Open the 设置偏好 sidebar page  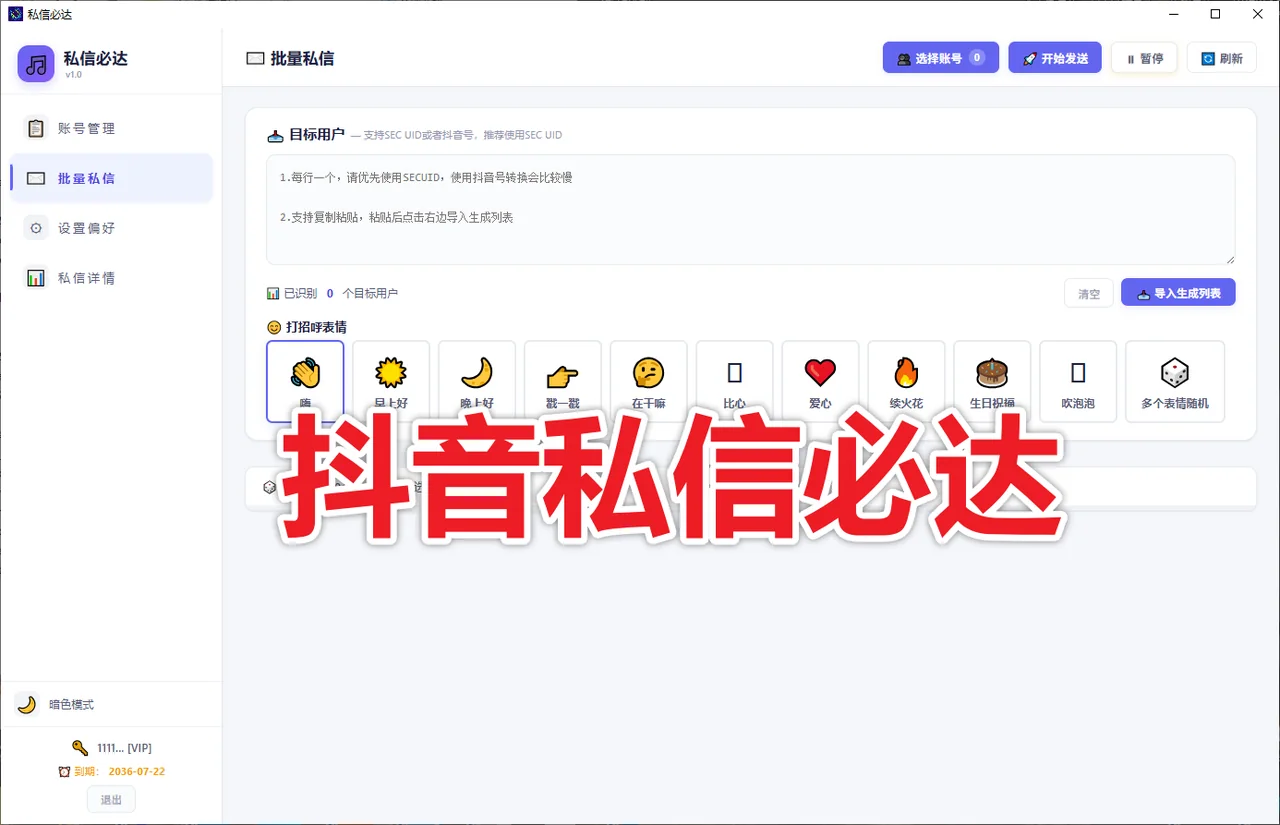[111, 228]
